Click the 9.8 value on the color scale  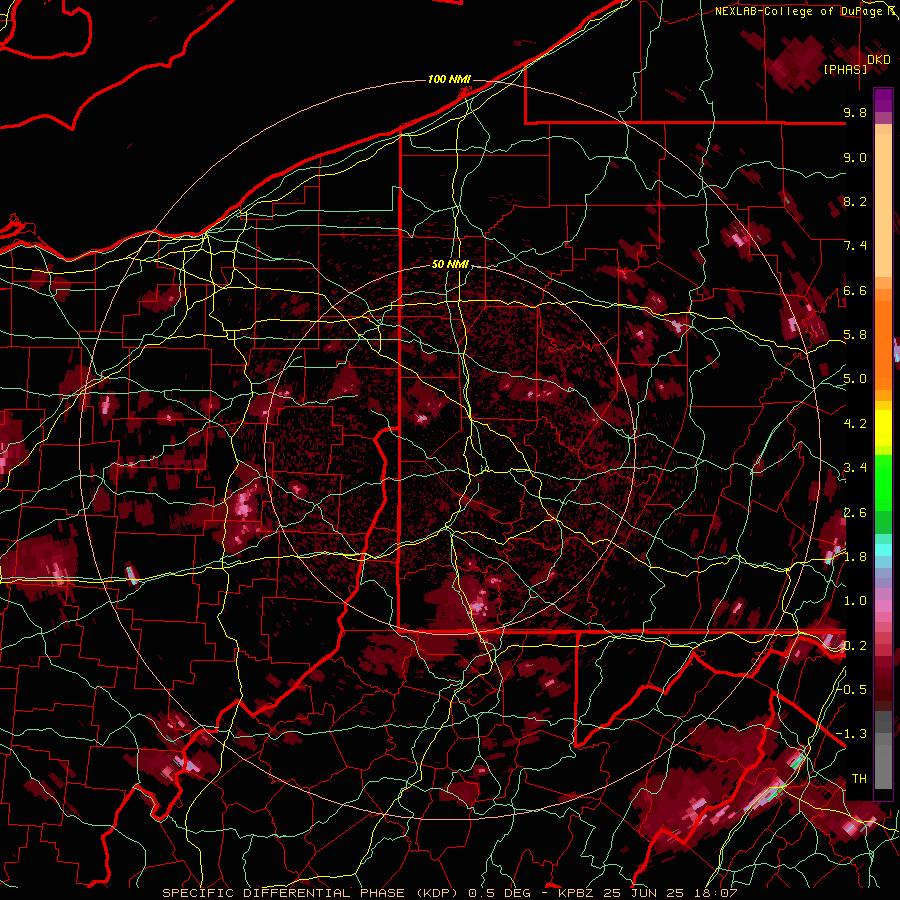click(855, 112)
